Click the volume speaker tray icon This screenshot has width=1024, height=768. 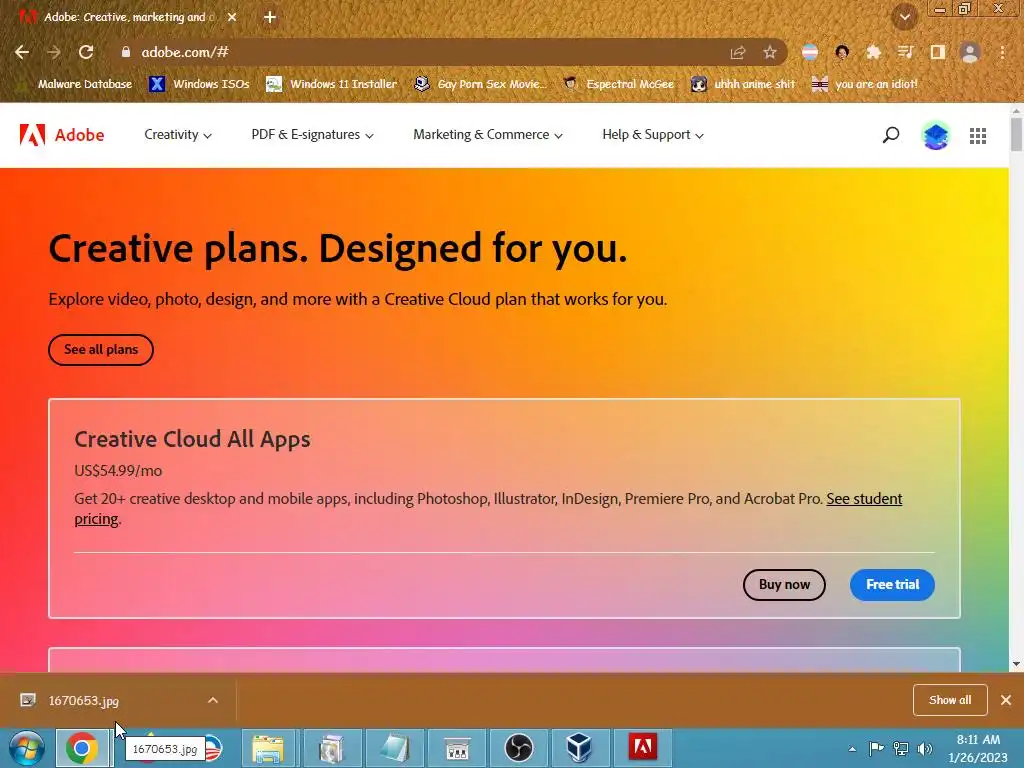(x=925, y=749)
